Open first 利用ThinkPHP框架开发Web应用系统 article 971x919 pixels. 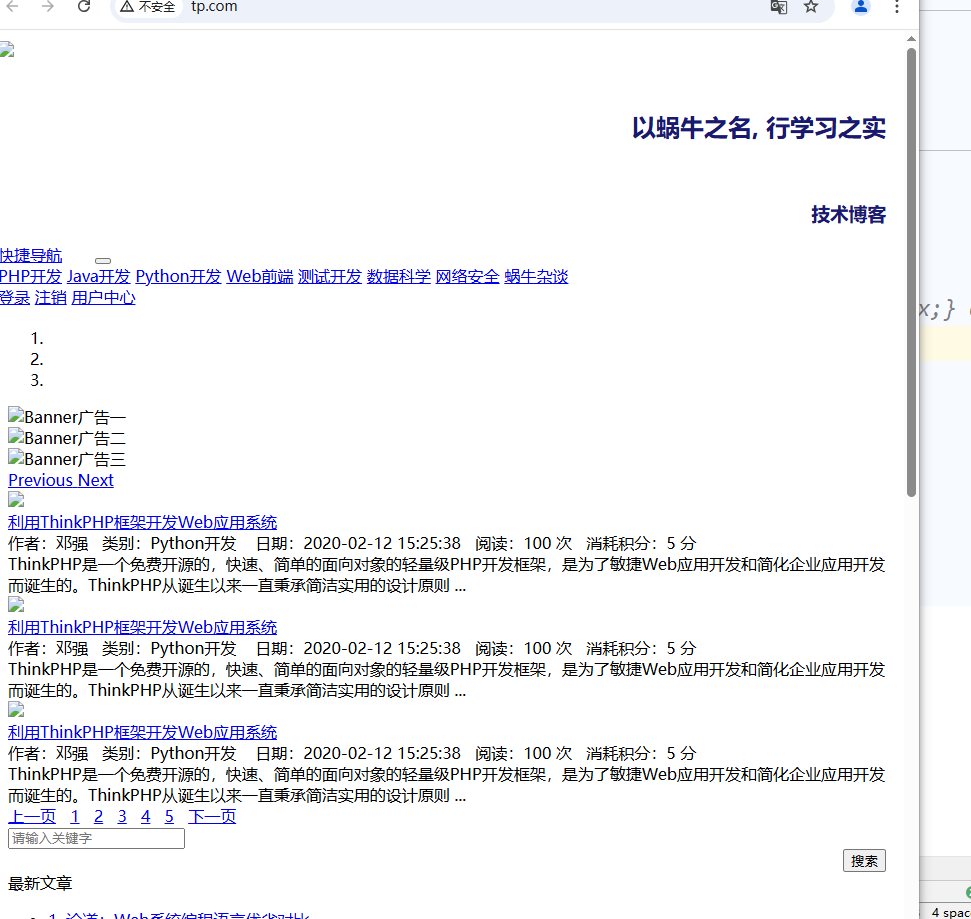(142, 523)
